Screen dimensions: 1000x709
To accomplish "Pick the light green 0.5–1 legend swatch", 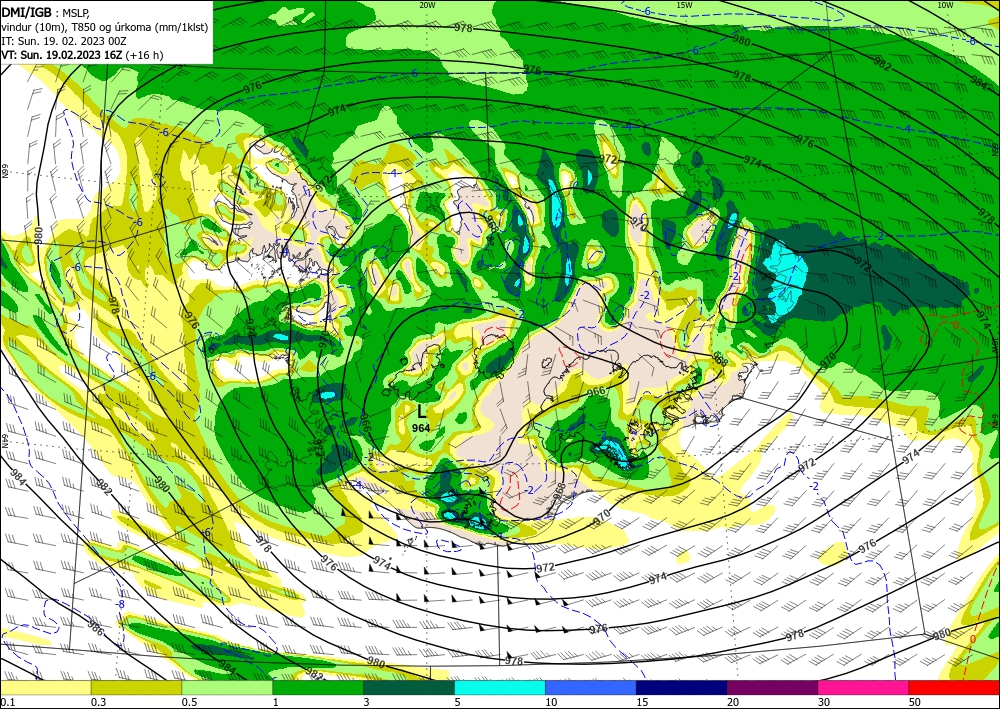I will click(227, 688).
